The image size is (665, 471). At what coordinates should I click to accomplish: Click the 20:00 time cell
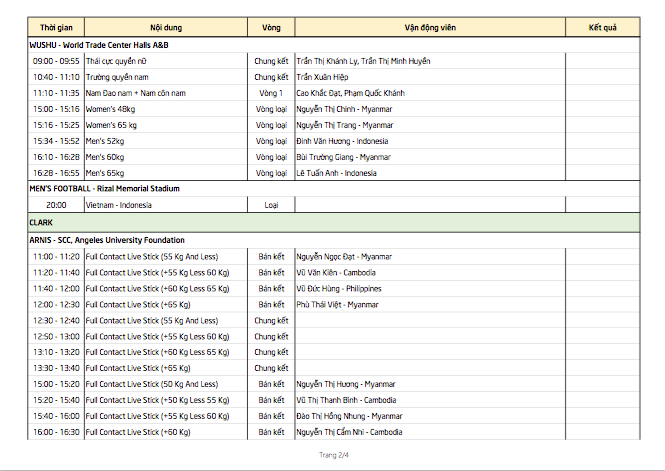(55, 204)
